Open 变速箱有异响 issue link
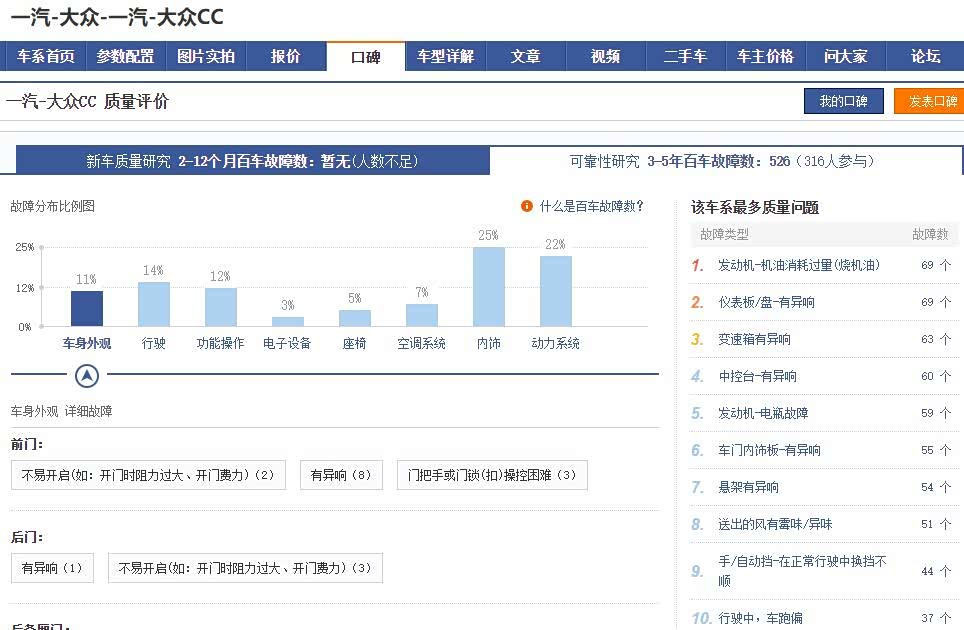Viewport: 964px width, 630px height. [x=754, y=339]
